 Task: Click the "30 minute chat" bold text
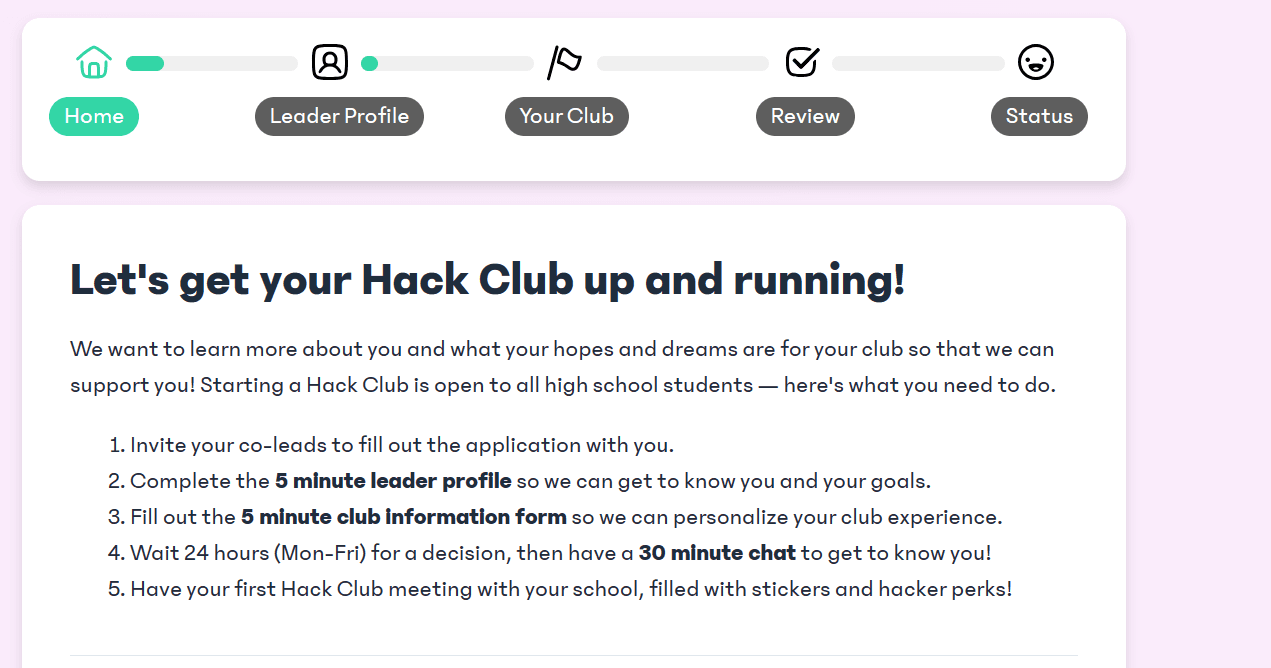(x=717, y=553)
